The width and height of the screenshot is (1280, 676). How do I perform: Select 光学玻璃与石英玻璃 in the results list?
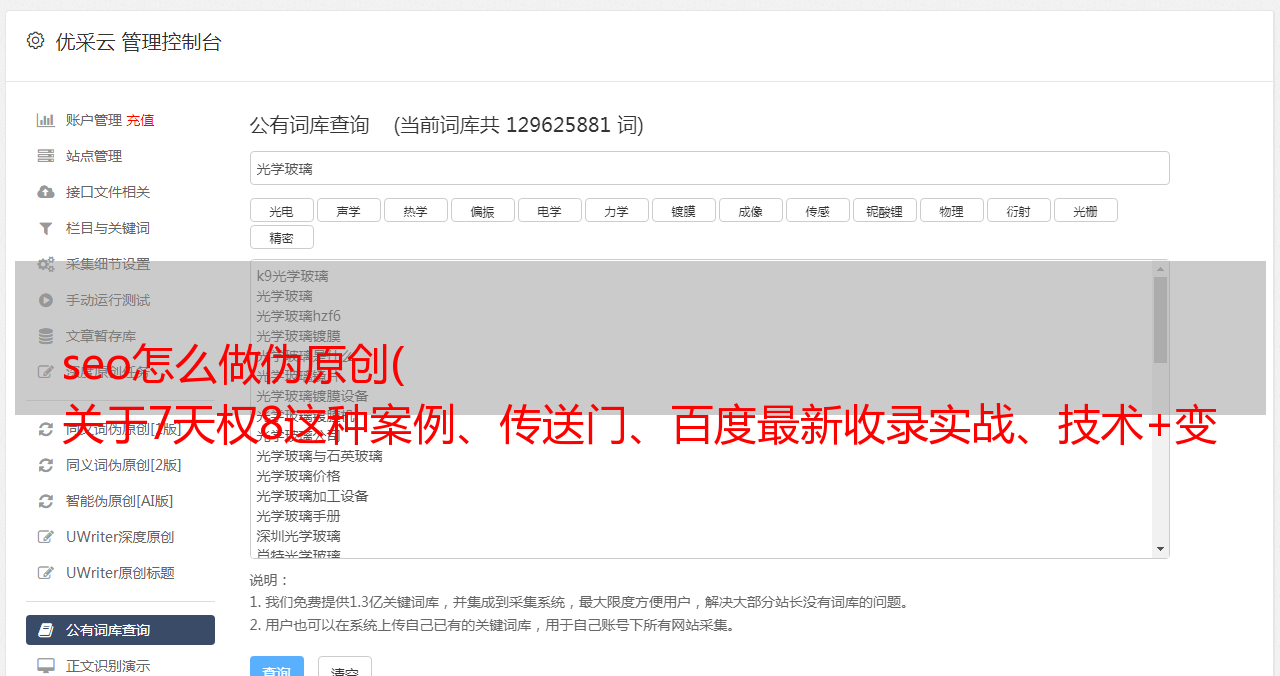319,456
